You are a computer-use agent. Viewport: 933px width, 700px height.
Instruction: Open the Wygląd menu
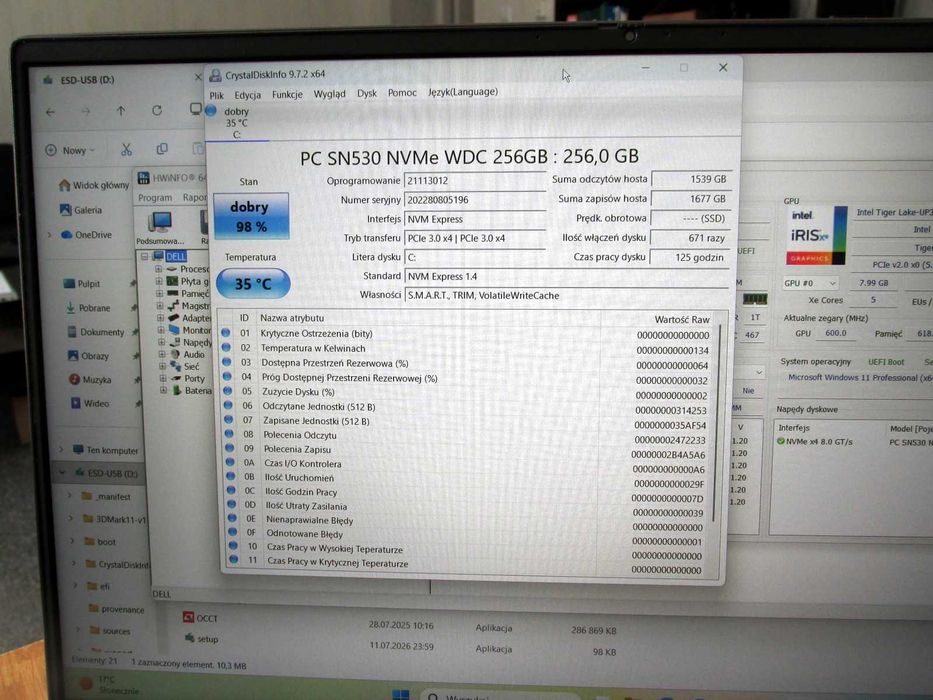click(x=330, y=93)
